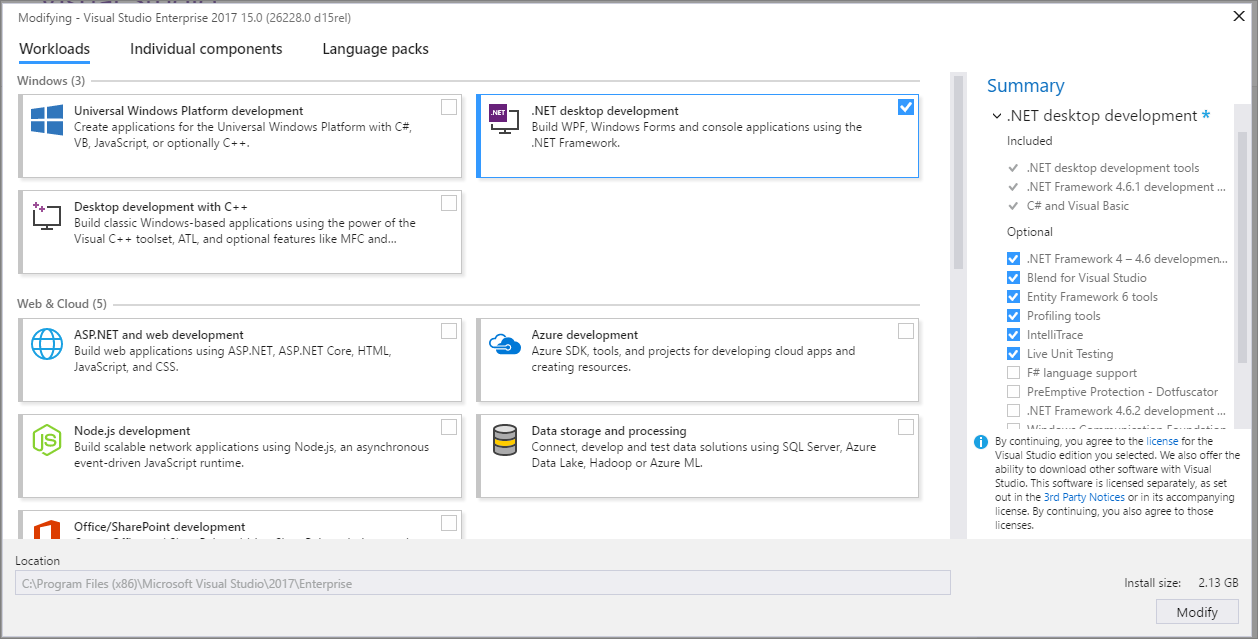Screen dimensions: 1258x639
Task: Enable F# language support option
Action: pyautogui.click(x=1013, y=373)
